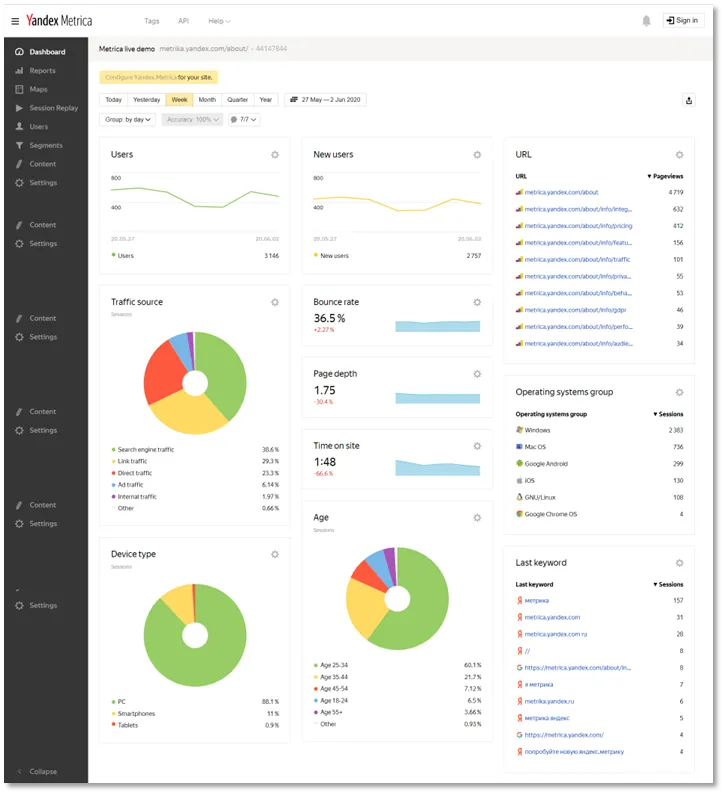This screenshot has height=794, width=724.
Task: Open the date range picker 27 May — 2 Jun 2020
Action: (x=325, y=100)
